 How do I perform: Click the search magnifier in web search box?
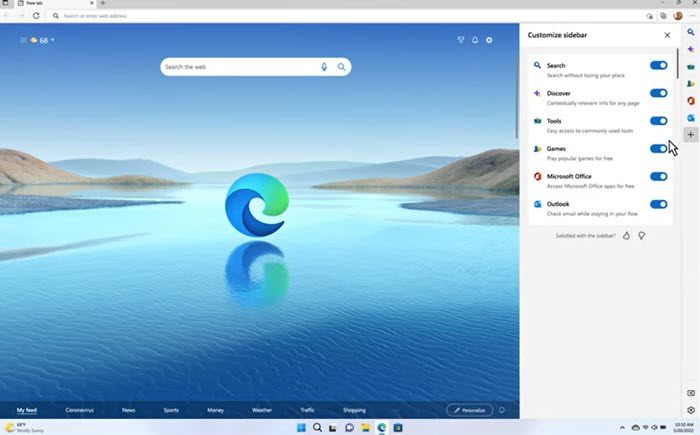[342, 67]
